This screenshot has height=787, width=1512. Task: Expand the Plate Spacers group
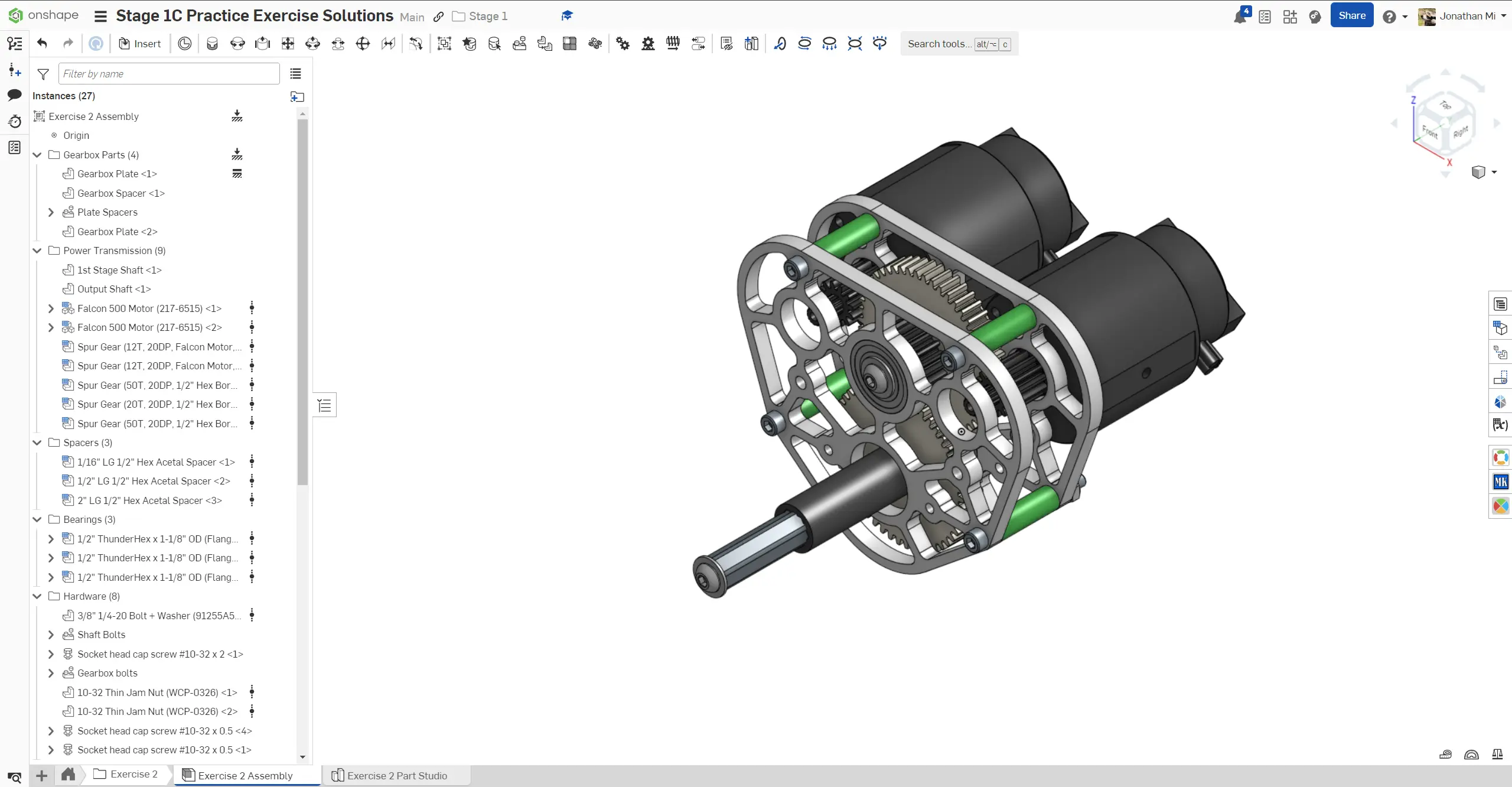click(x=51, y=212)
